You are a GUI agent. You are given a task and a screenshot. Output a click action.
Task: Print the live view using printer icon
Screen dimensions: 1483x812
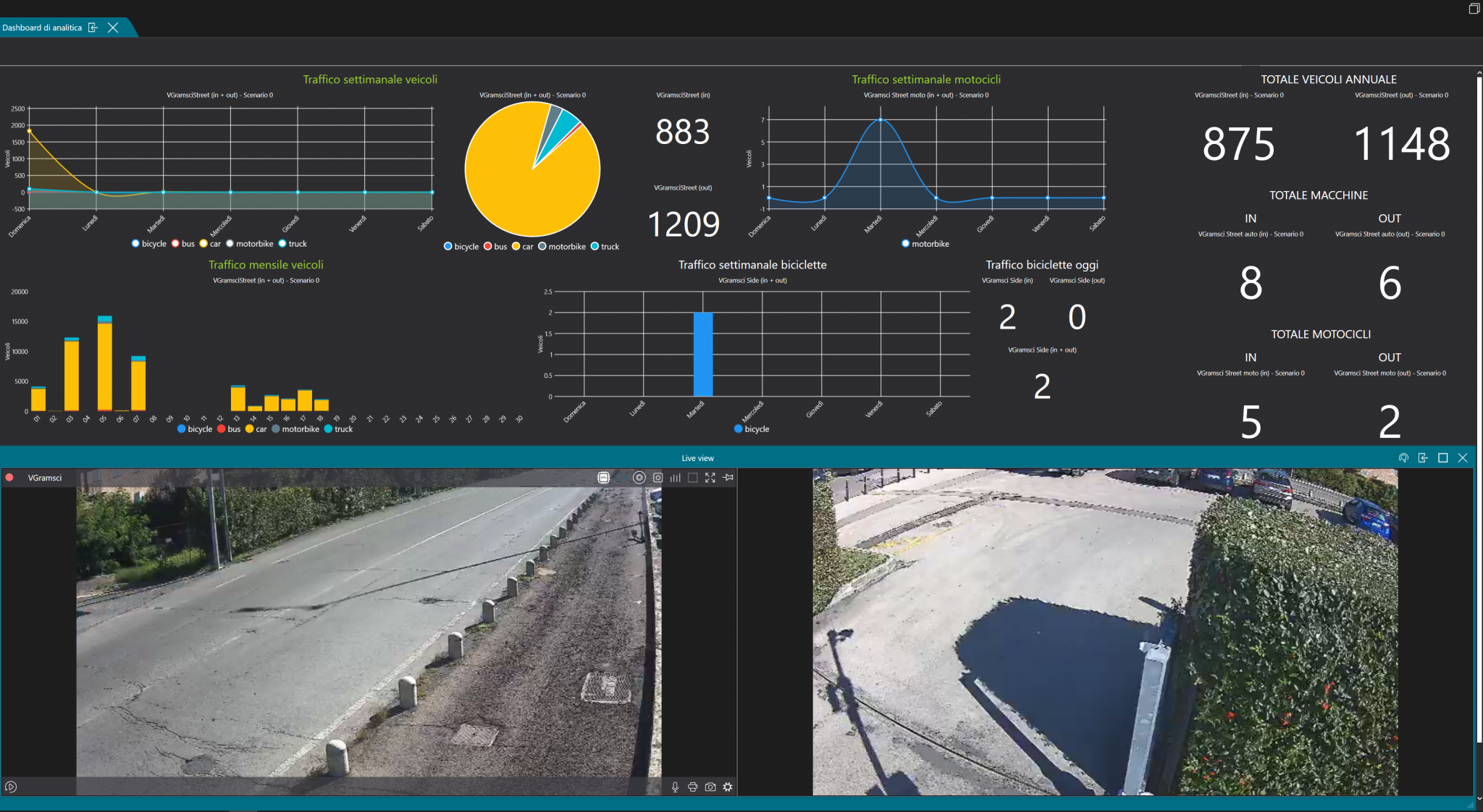[693, 787]
